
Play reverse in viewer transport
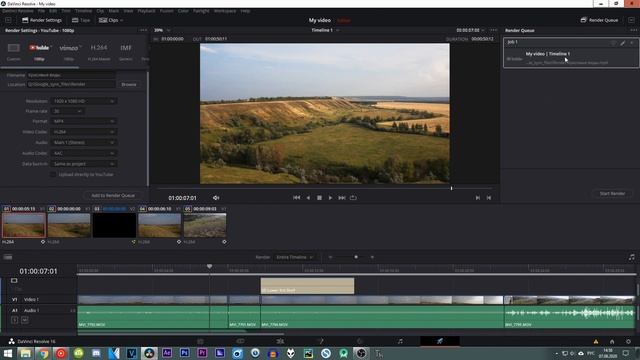coord(308,198)
